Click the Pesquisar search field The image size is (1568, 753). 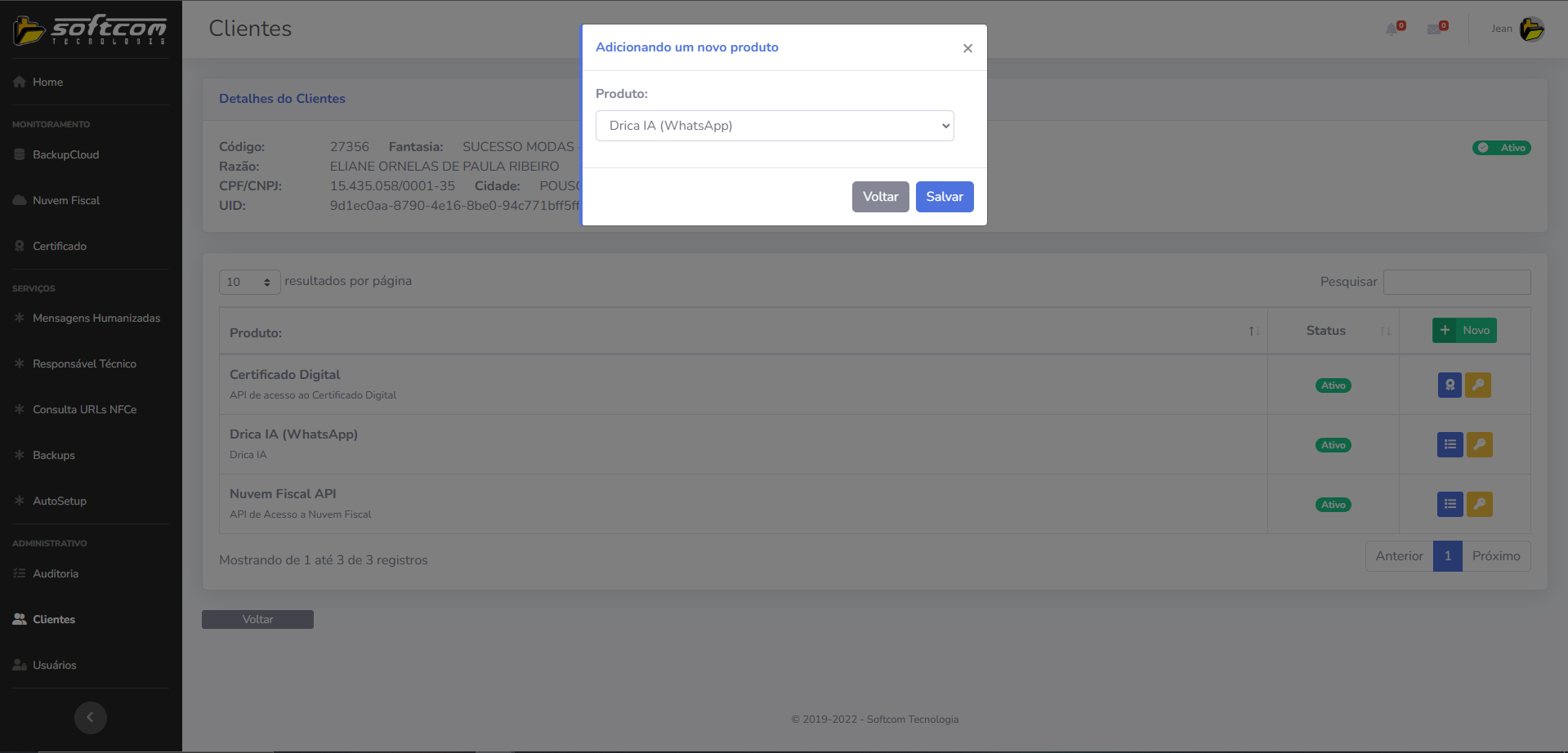pos(1456,282)
